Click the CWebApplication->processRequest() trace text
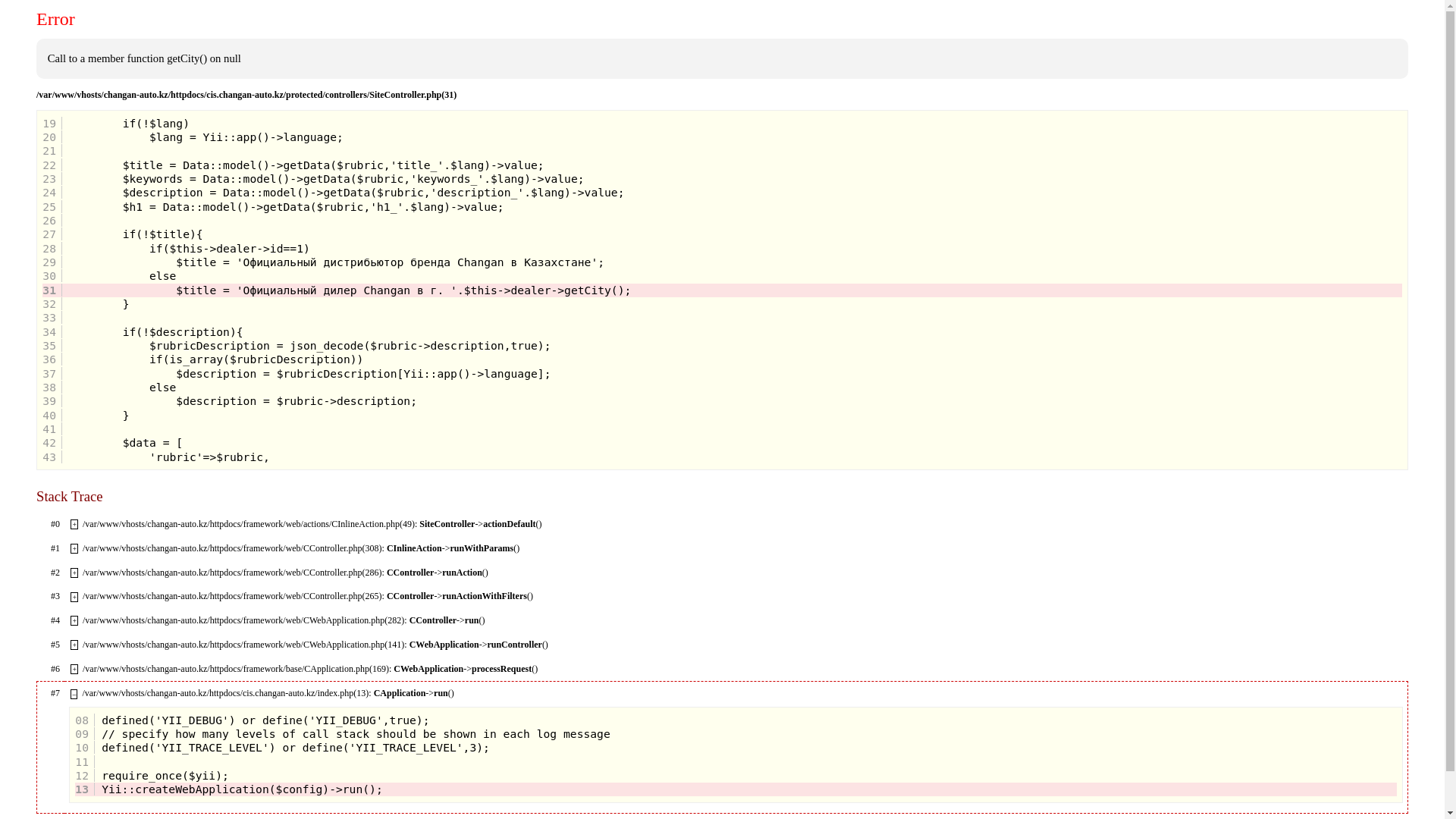 [466, 669]
